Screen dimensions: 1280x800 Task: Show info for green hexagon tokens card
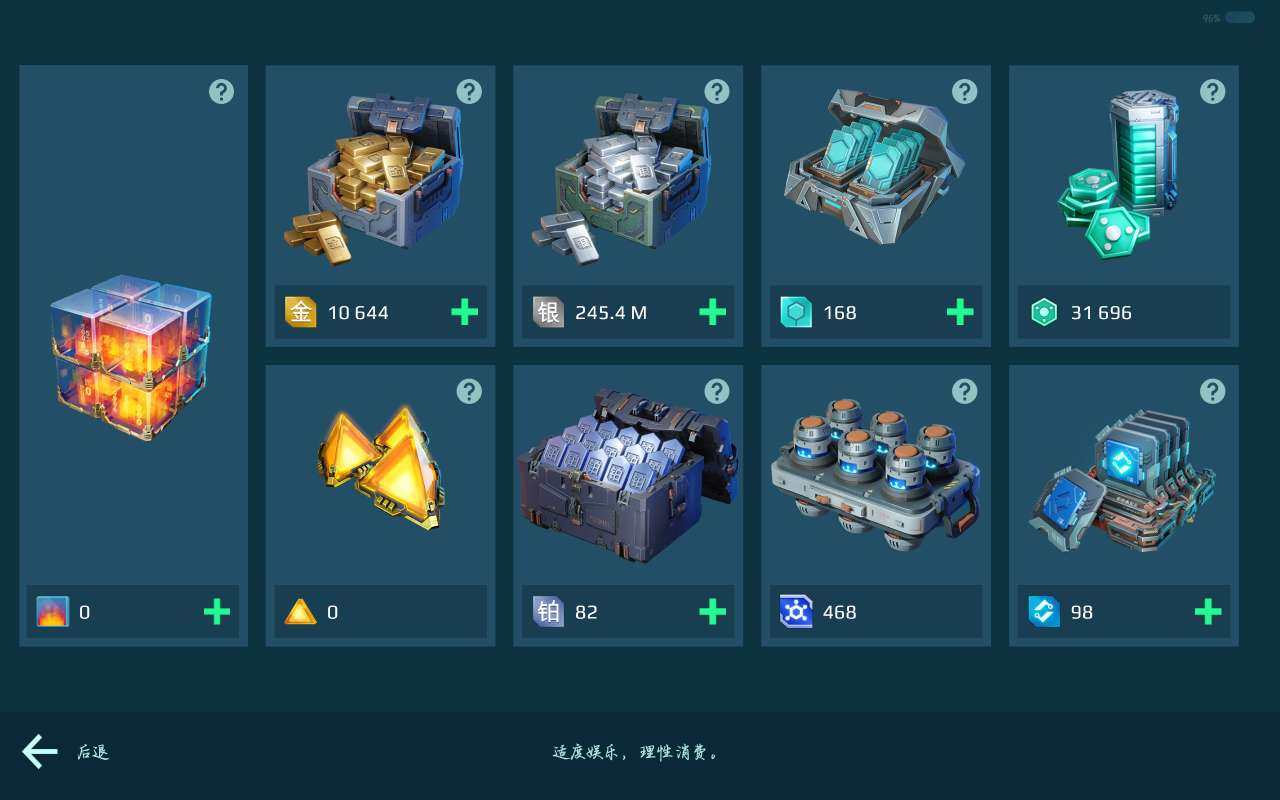point(1212,92)
